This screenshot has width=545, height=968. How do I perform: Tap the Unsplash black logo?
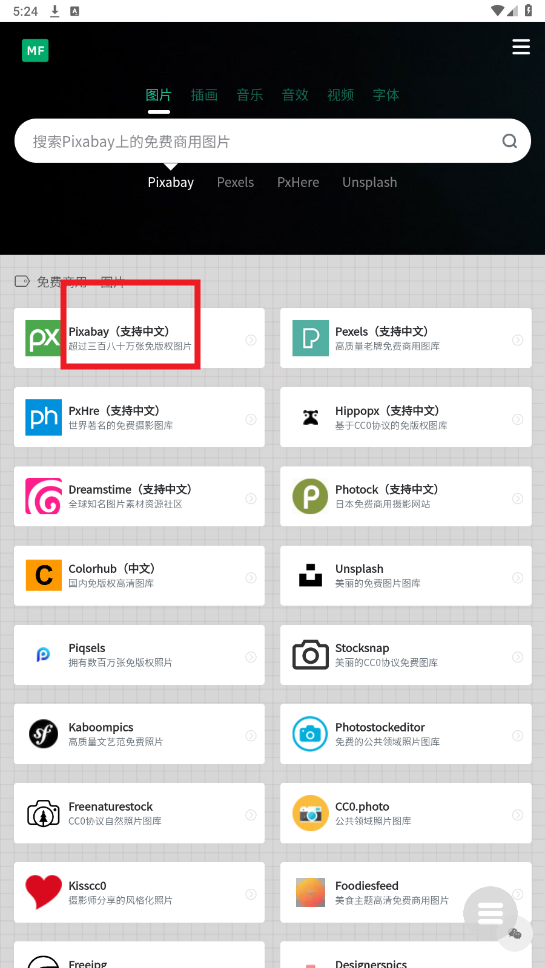[310, 575]
